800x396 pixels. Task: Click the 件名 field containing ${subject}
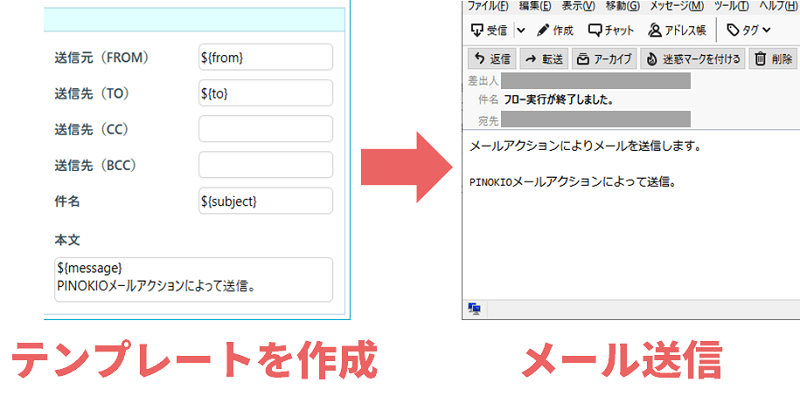coord(265,201)
